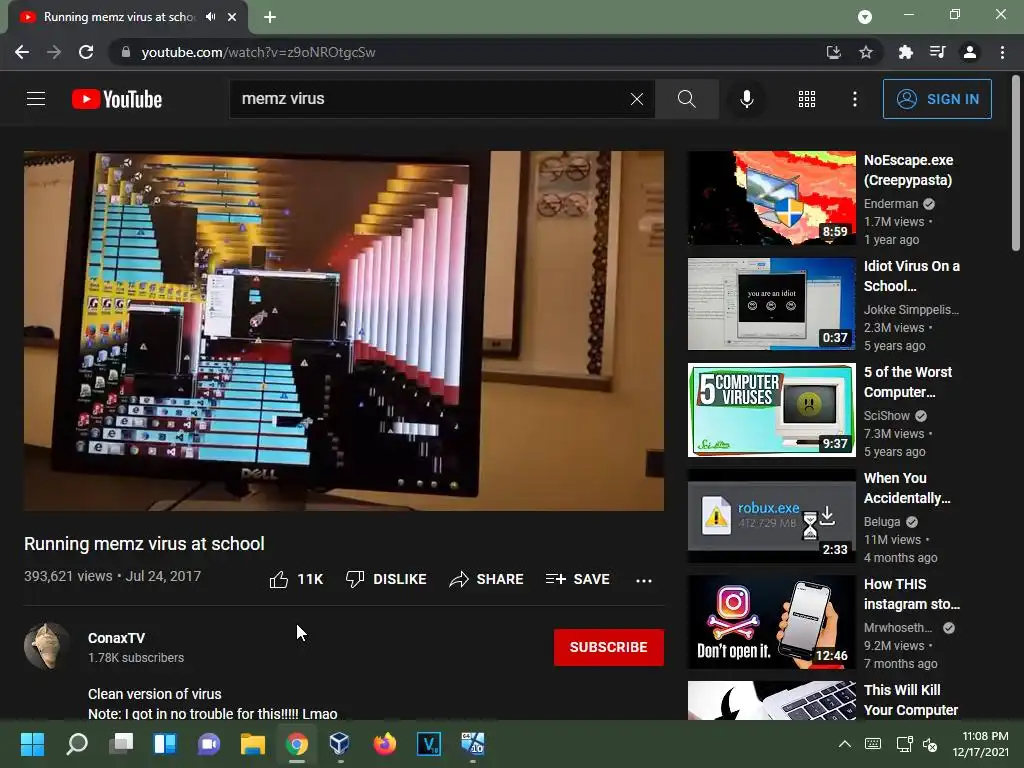Image resolution: width=1024 pixels, height=768 pixels.
Task: Open NoEscape.exe (Creepypasta) thumbnail
Action: click(771, 198)
